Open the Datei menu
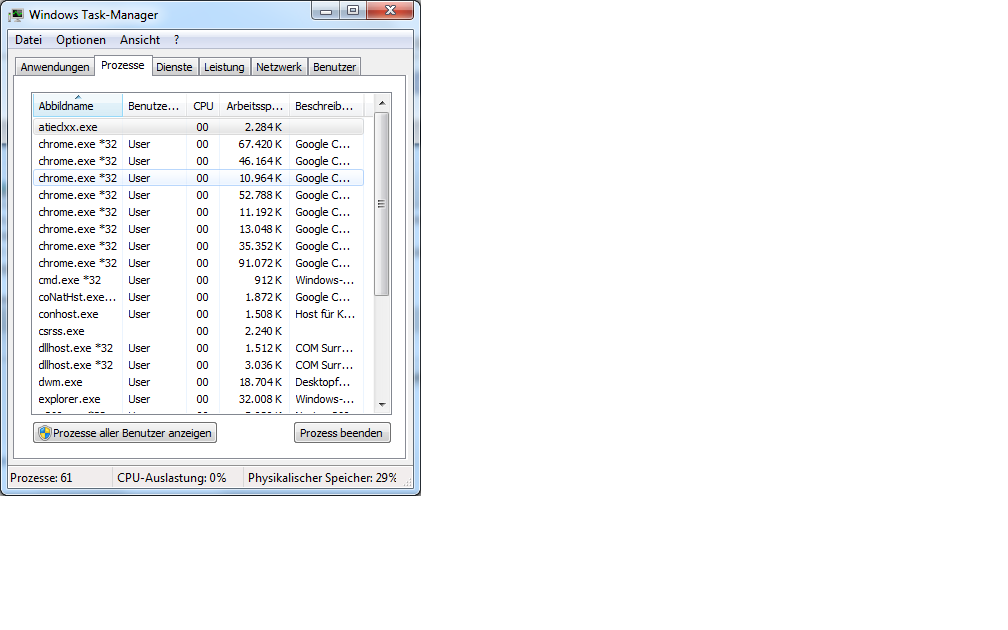1008x630 pixels. (x=28, y=40)
